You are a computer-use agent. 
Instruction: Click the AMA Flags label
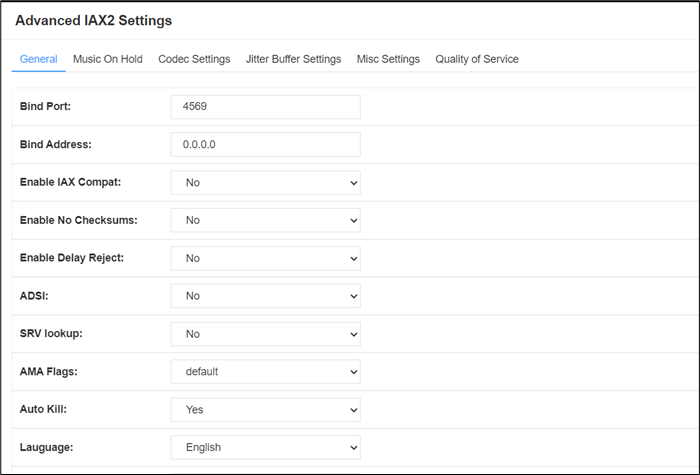point(48,371)
